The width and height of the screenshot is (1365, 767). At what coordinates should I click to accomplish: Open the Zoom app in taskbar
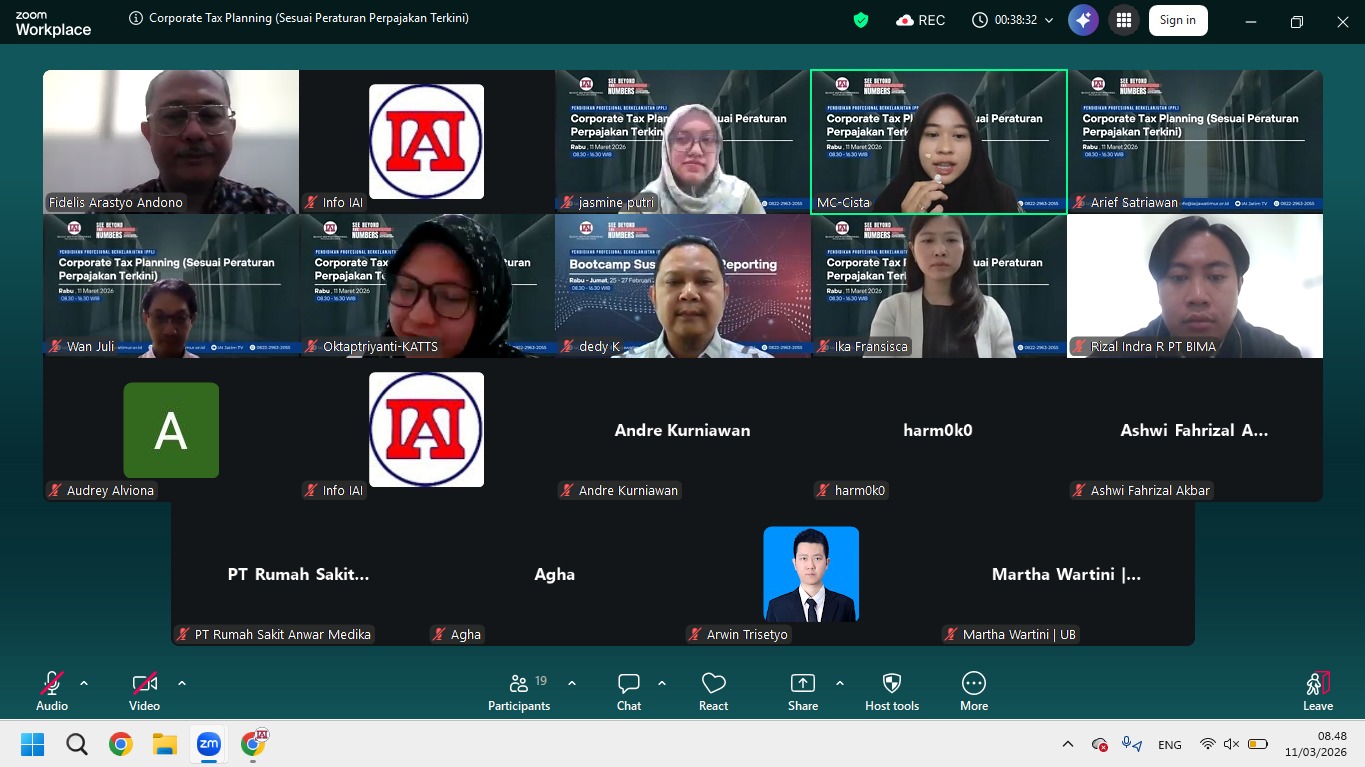coord(208,744)
